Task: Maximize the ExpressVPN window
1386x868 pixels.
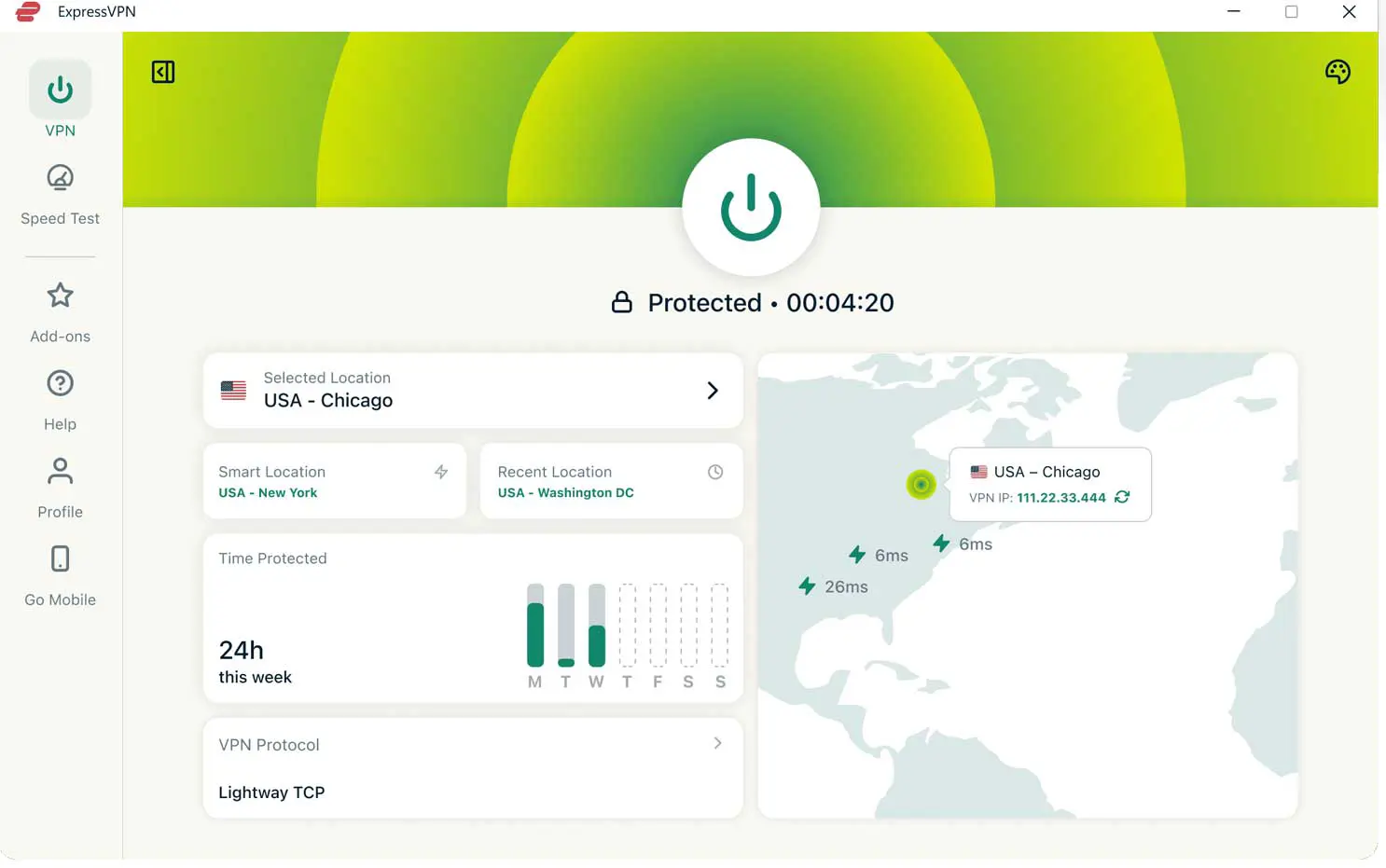Action: coord(1291,11)
